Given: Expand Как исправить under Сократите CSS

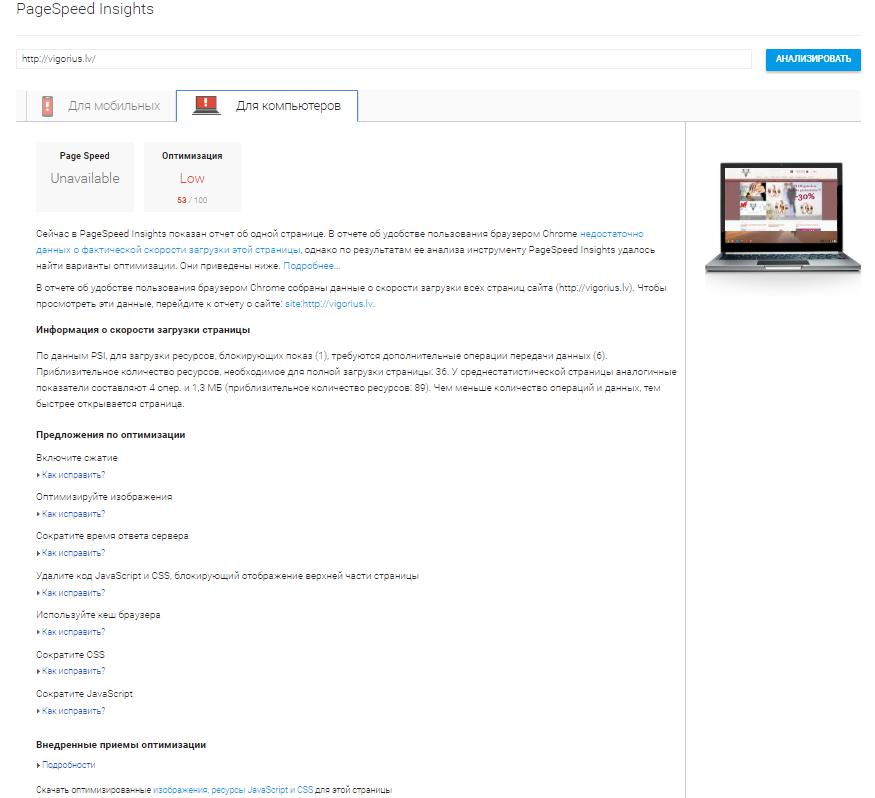Looking at the screenshot, I should pyautogui.click(x=72, y=671).
